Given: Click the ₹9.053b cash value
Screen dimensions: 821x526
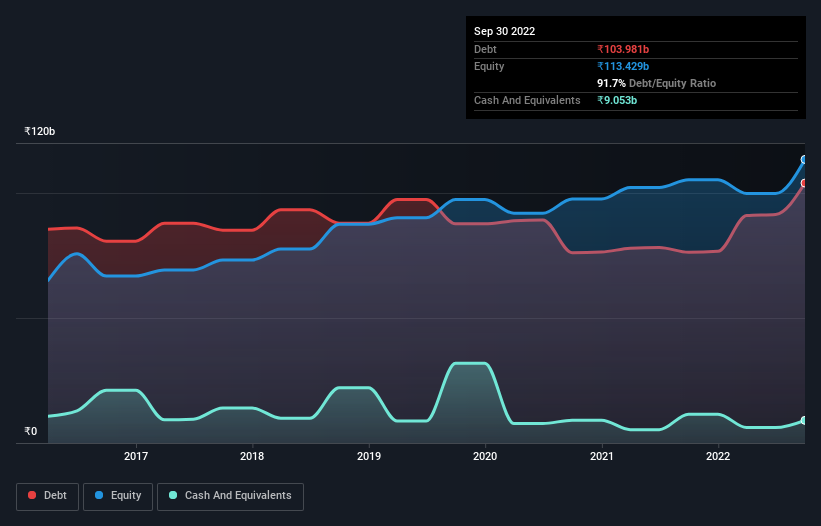Looking at the screenshot, I should point(617,100).
